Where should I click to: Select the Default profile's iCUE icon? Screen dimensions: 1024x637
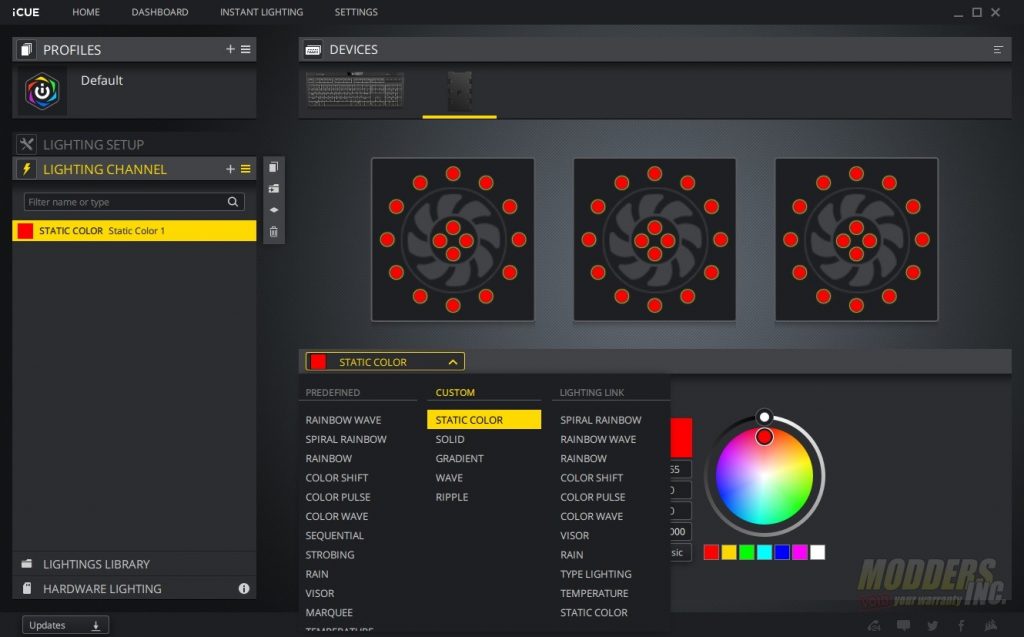(x=42, y=91)
